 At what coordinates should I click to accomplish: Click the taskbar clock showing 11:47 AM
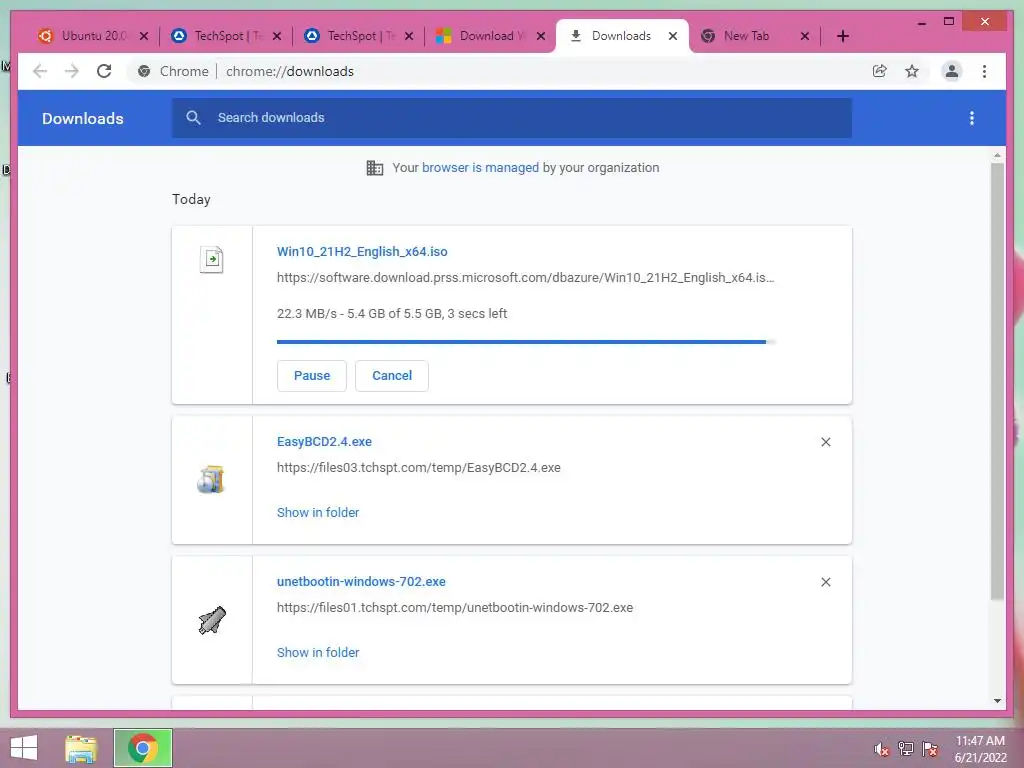[x=980, y=749]
